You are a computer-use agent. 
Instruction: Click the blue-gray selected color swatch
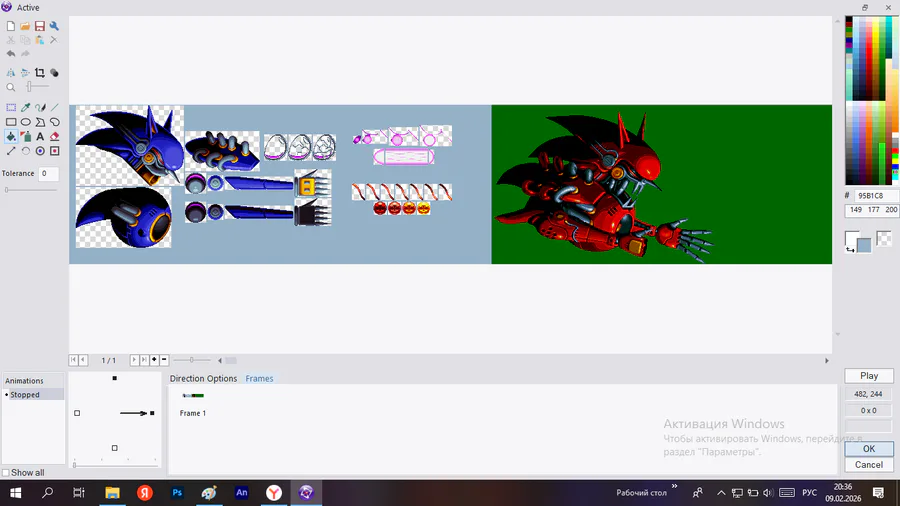coord(864,246)
